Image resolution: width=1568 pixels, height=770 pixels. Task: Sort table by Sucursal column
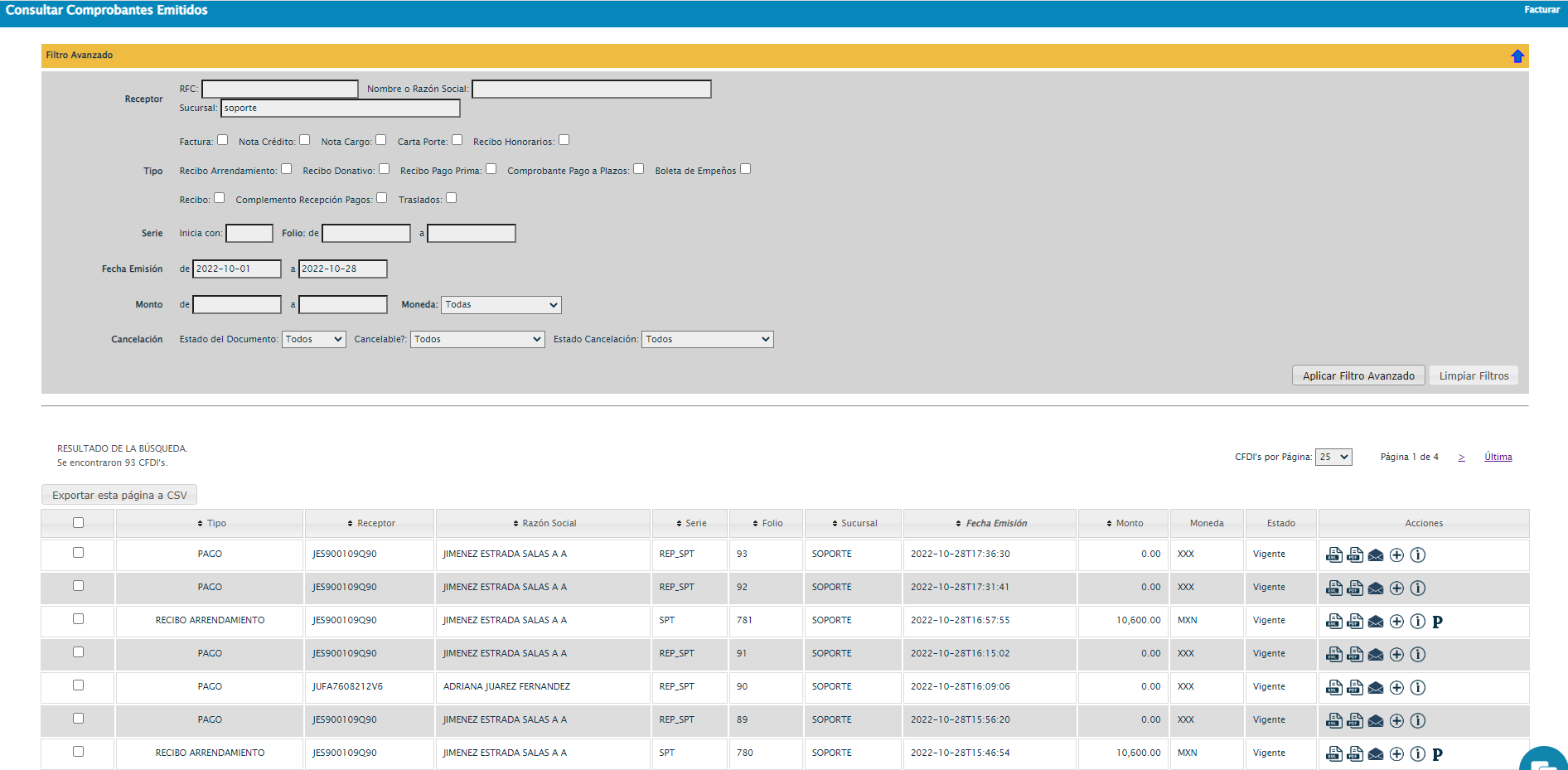click(854, 523)
